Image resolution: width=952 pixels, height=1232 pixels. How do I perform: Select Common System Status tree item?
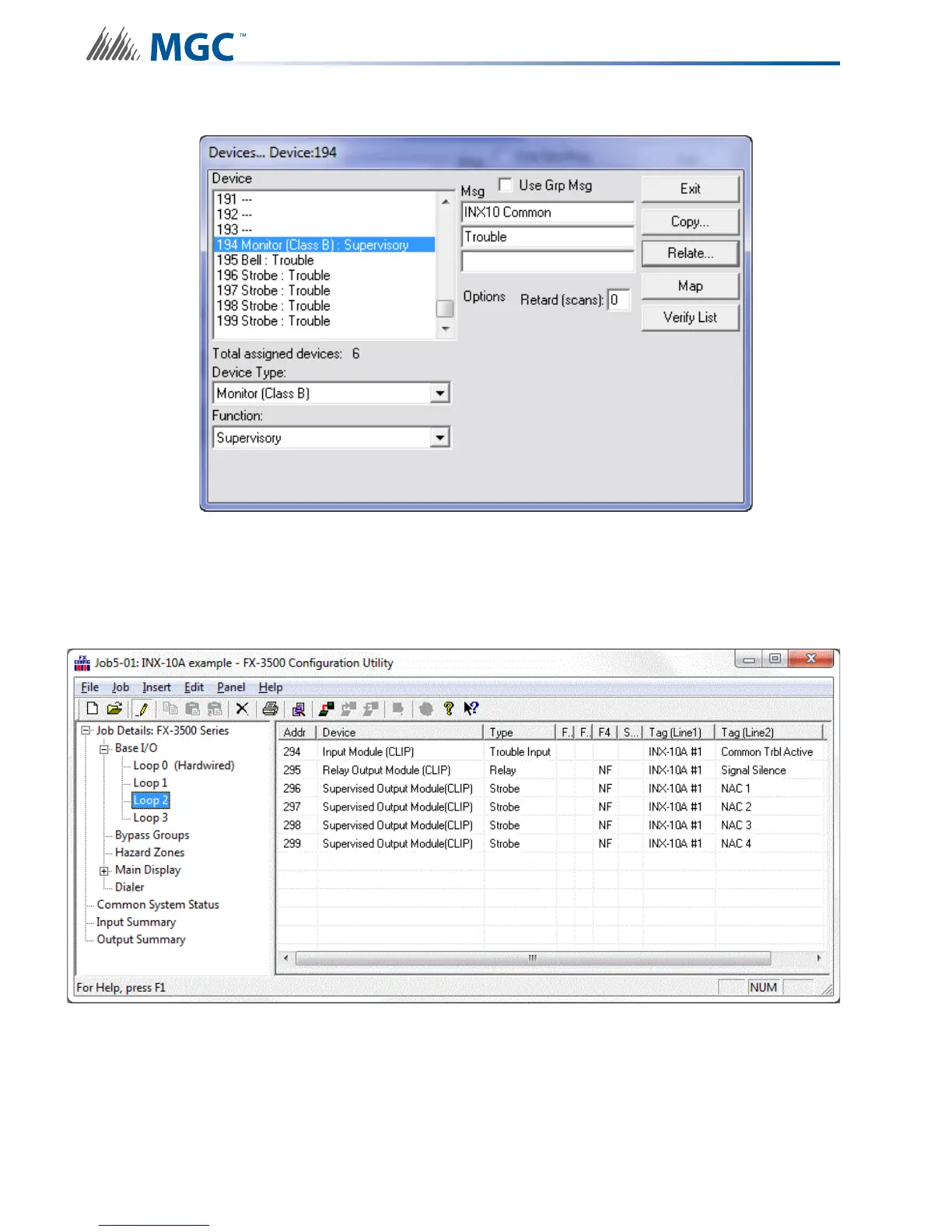click(158, 905)
